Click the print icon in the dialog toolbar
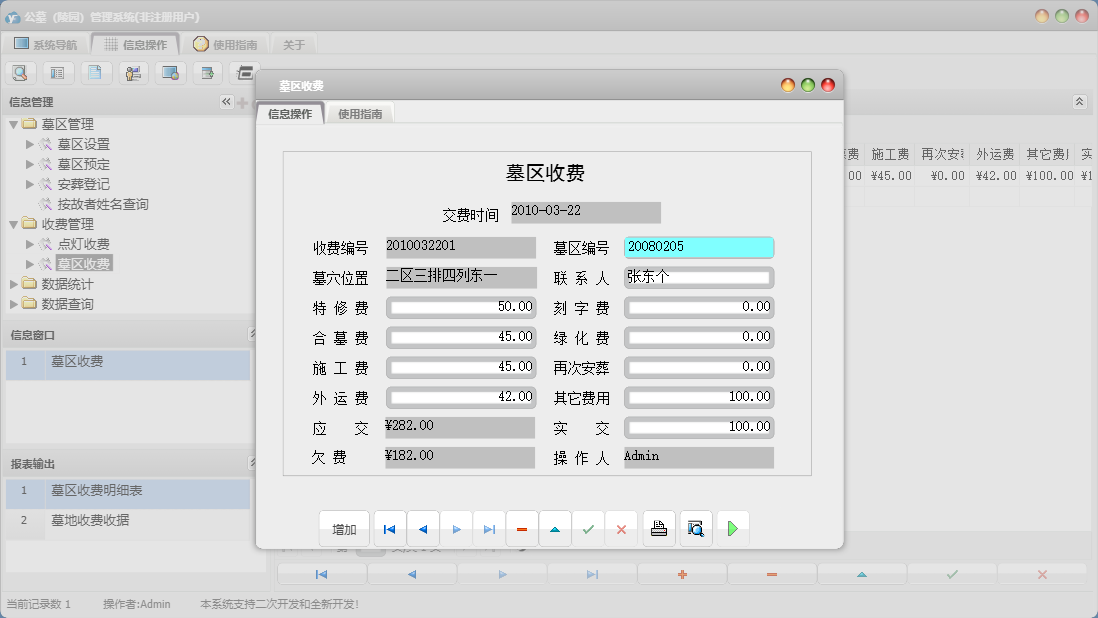 [x=658, y=529]
